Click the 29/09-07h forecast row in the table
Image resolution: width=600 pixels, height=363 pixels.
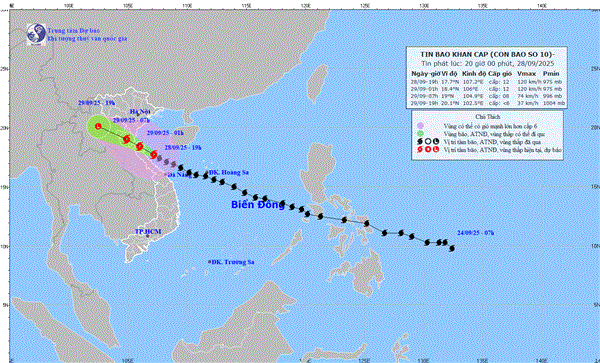488,96
